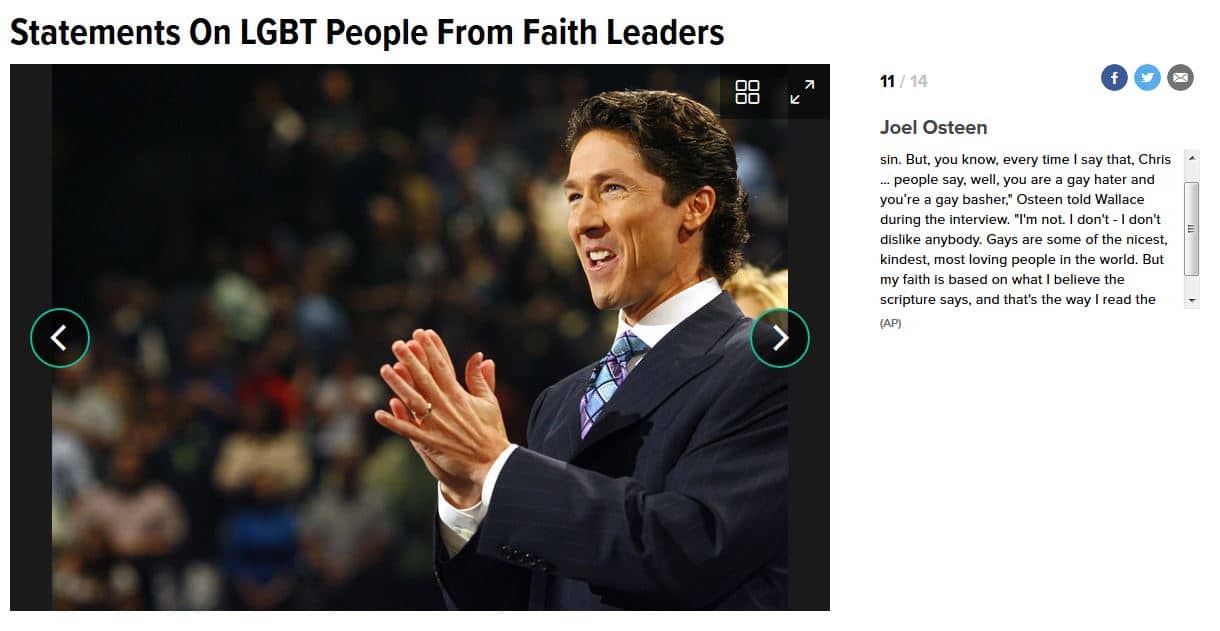The image size is (1220, 631).
Task: Click the caption scrollbar thumb
Action: point(1191,229)
